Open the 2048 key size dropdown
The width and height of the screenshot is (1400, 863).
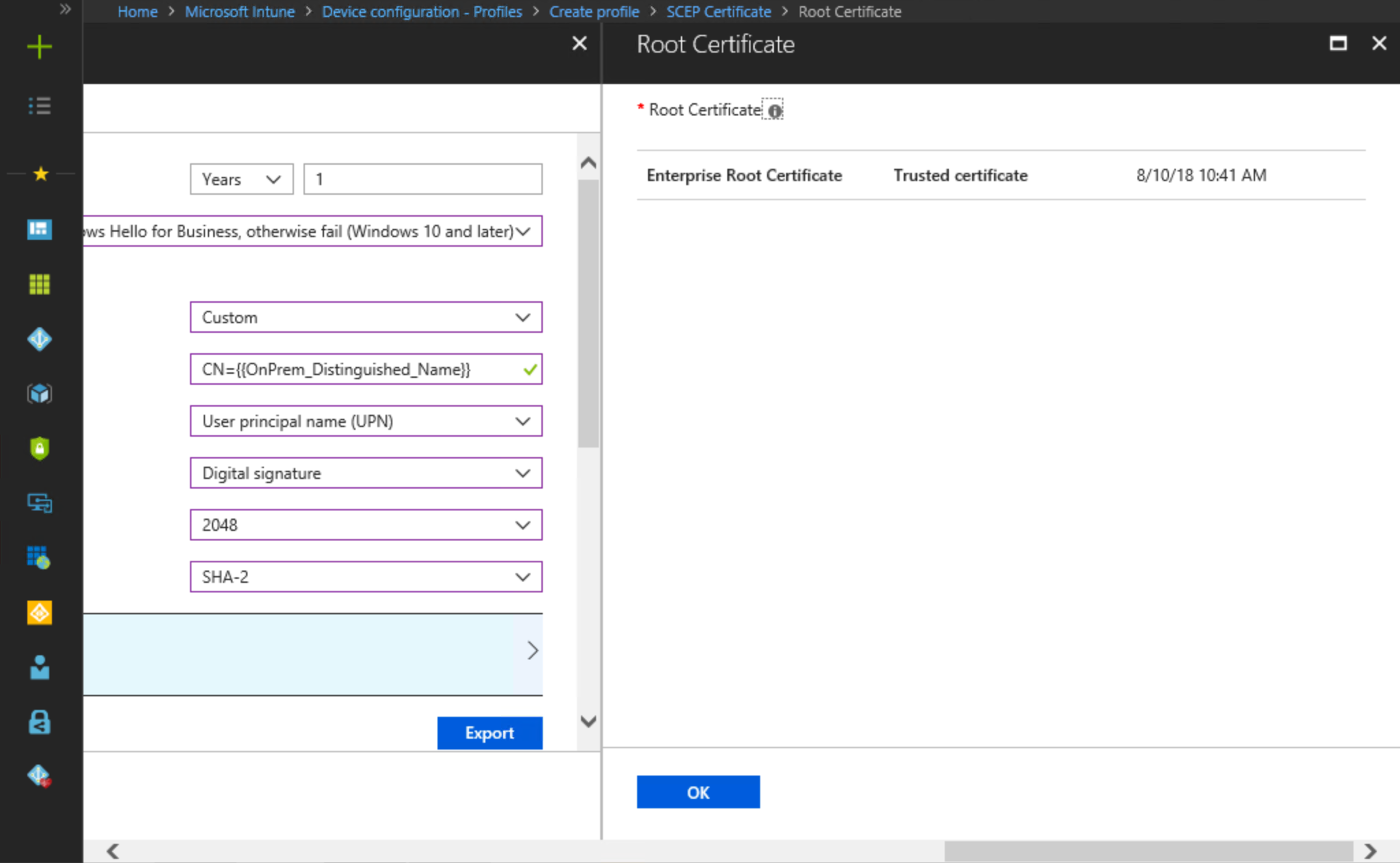click(366, 525)
